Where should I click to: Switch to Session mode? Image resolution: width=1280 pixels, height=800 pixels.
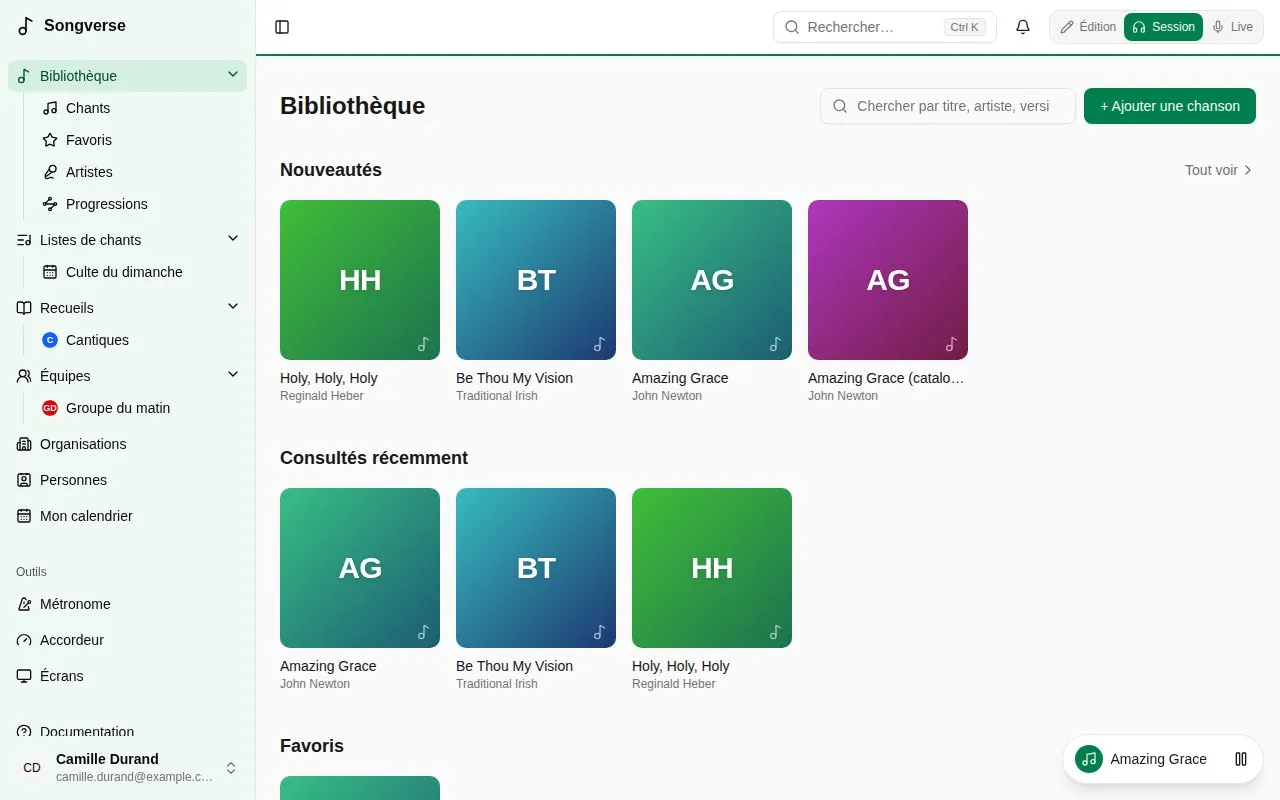[x=1163, y=27]
